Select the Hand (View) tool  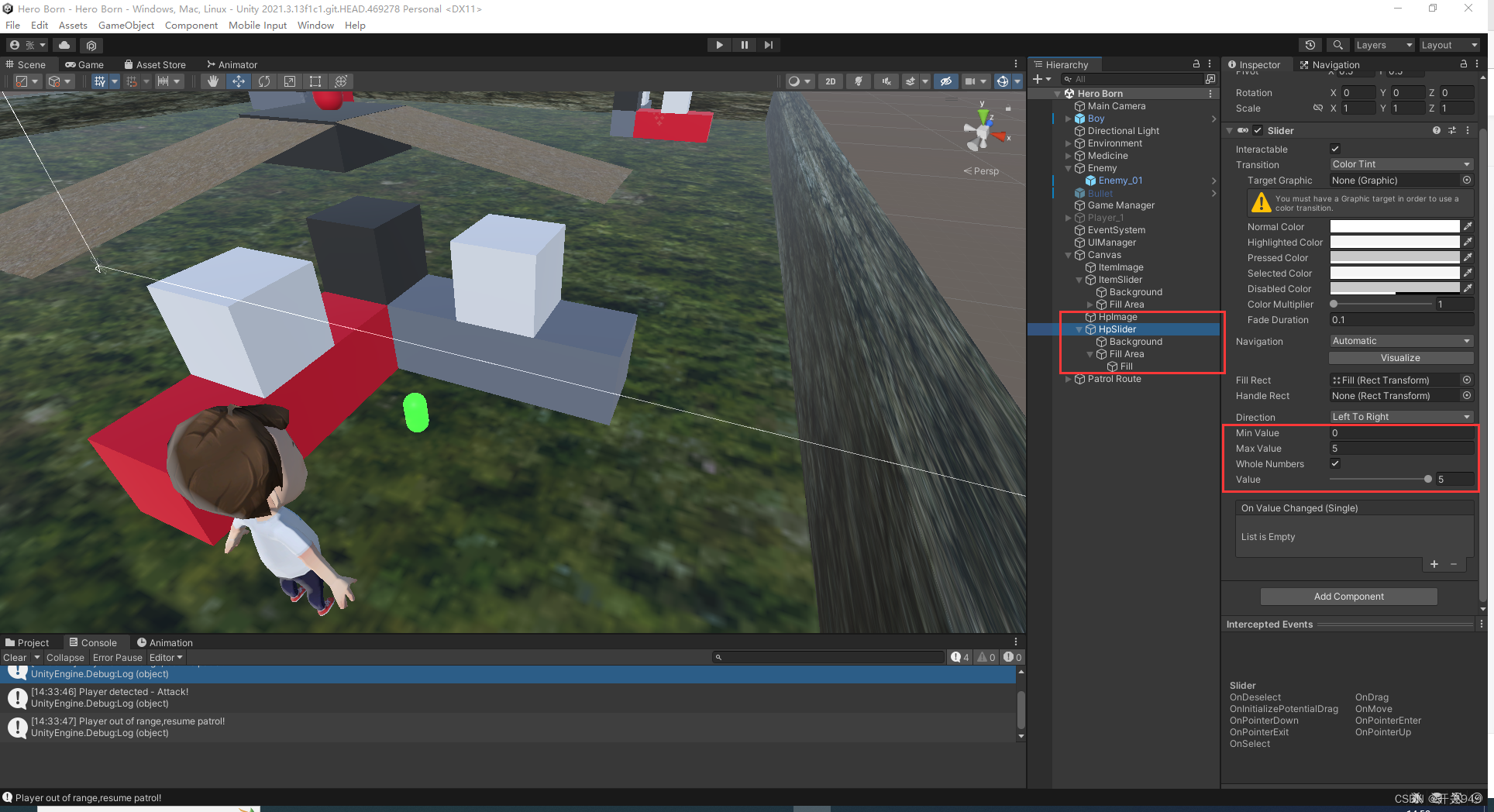213,81
